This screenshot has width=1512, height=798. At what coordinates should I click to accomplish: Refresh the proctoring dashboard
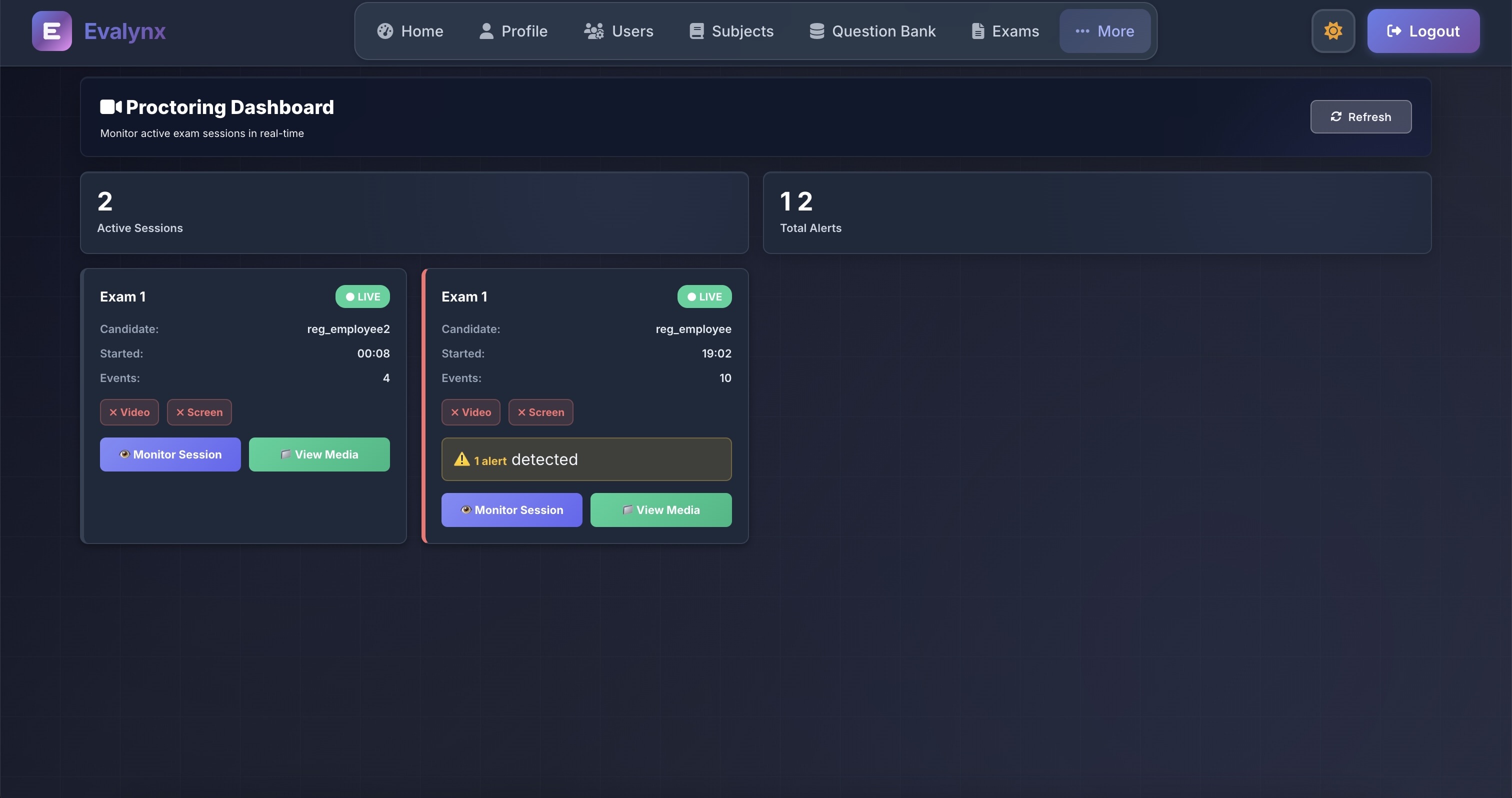click(1360, 117)
